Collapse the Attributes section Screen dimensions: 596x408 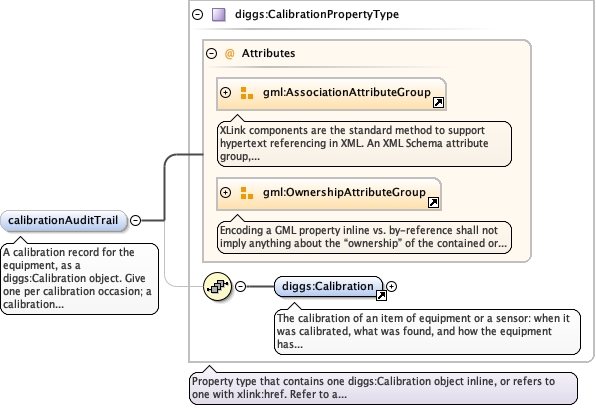(x=212, y=53)
